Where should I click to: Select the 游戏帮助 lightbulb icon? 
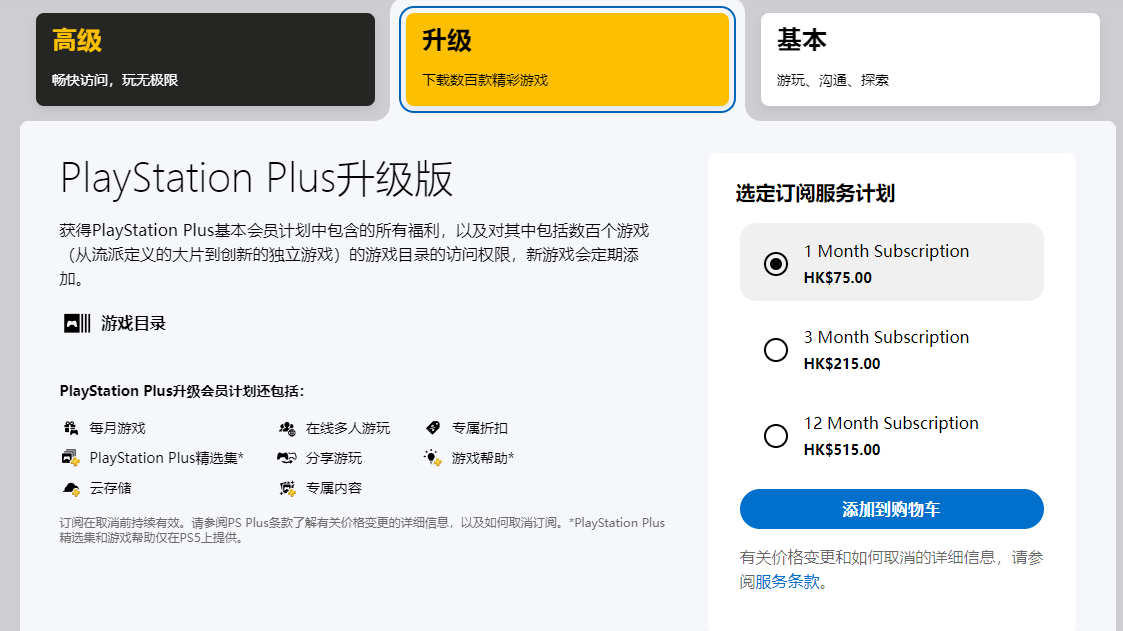(x=433, y=457)
